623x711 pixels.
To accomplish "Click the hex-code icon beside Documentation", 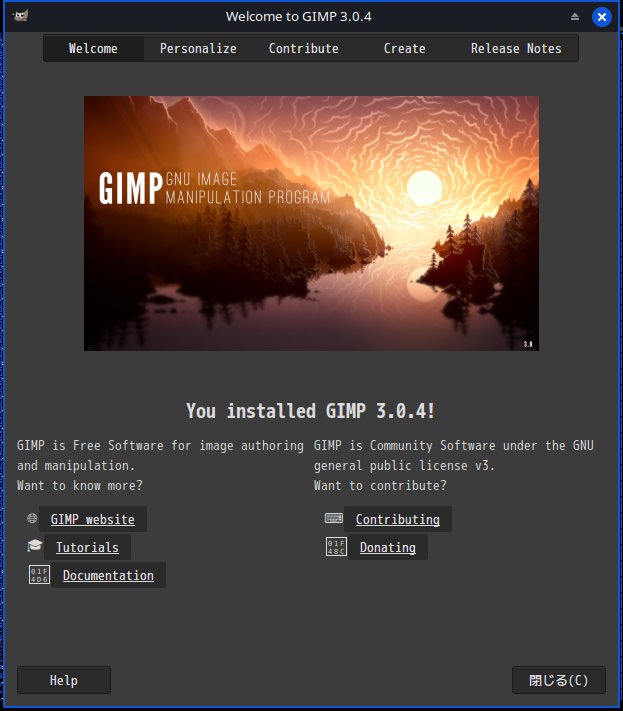I will 39,575.
